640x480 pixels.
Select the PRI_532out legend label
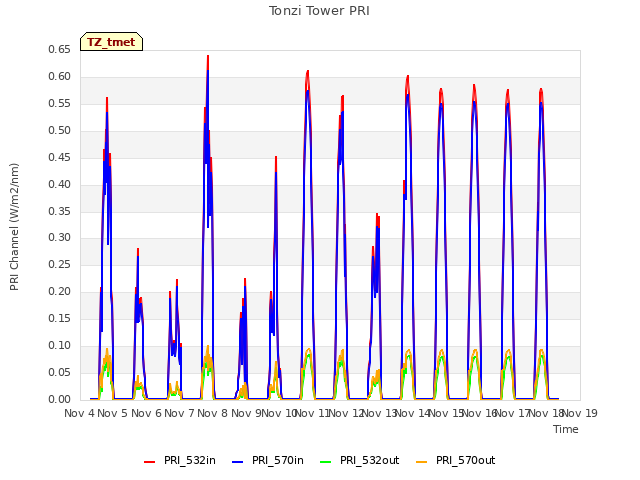[x=369, y=460]
